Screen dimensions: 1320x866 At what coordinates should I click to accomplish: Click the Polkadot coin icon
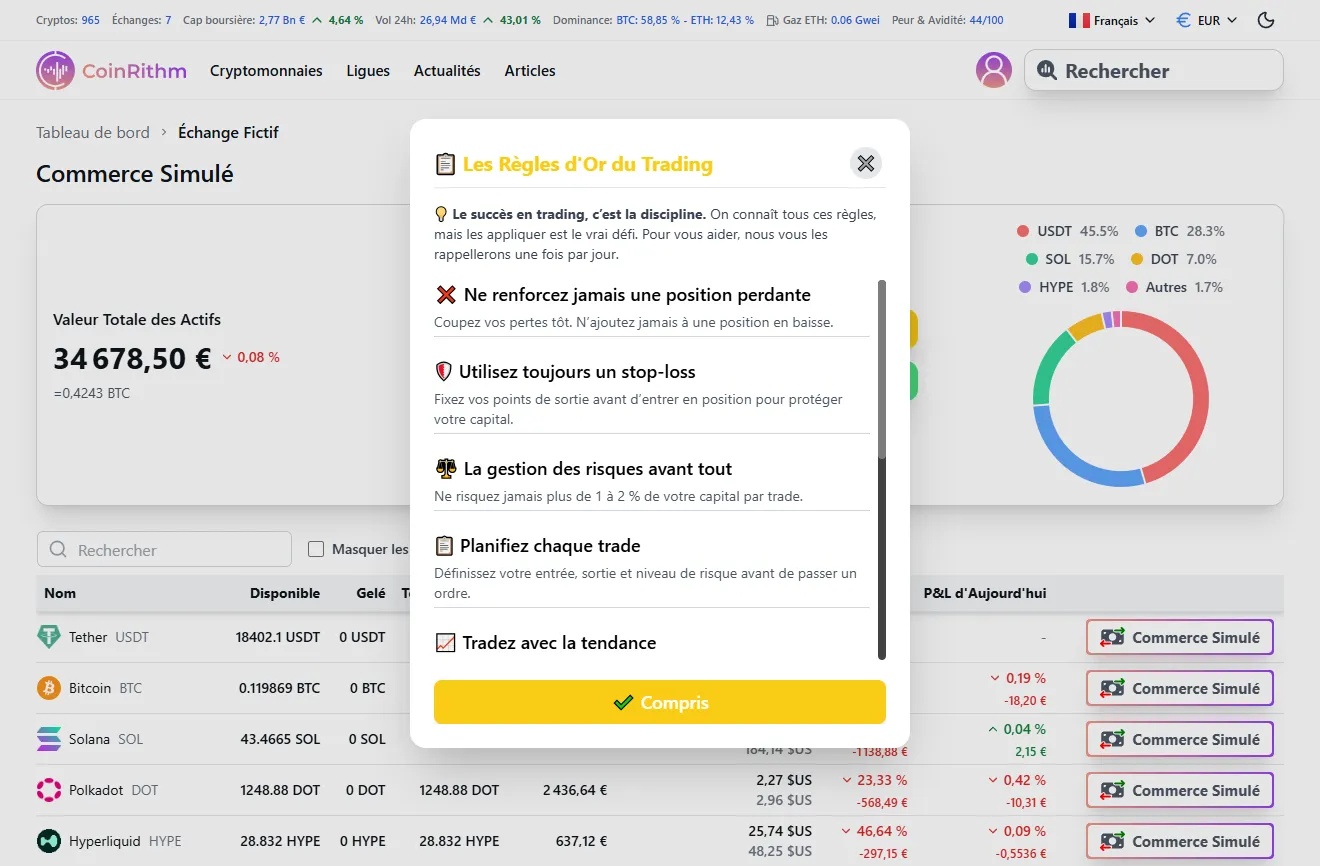click(50, 790)
